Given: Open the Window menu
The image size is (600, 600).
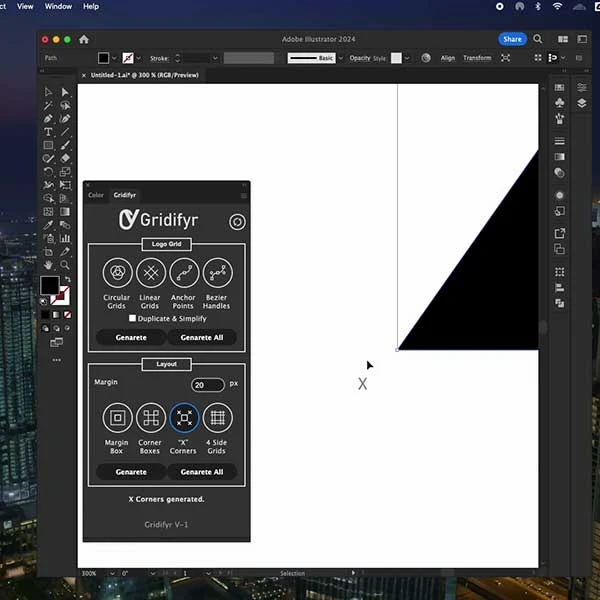Looking at the screenshot, I should coord(58,7).
